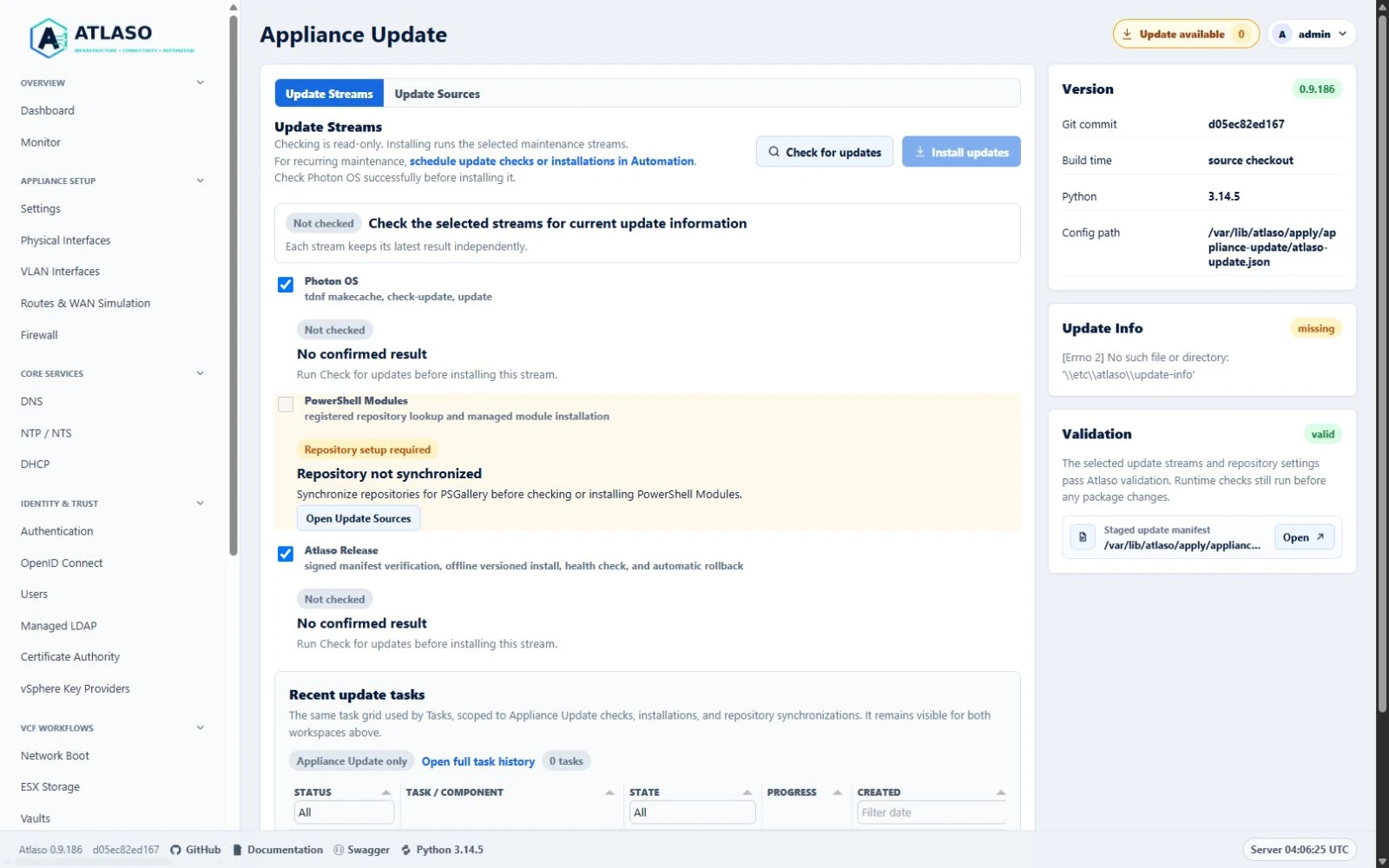
Task: Follow the schedule update checks Automation link
Action: point(551,161)
